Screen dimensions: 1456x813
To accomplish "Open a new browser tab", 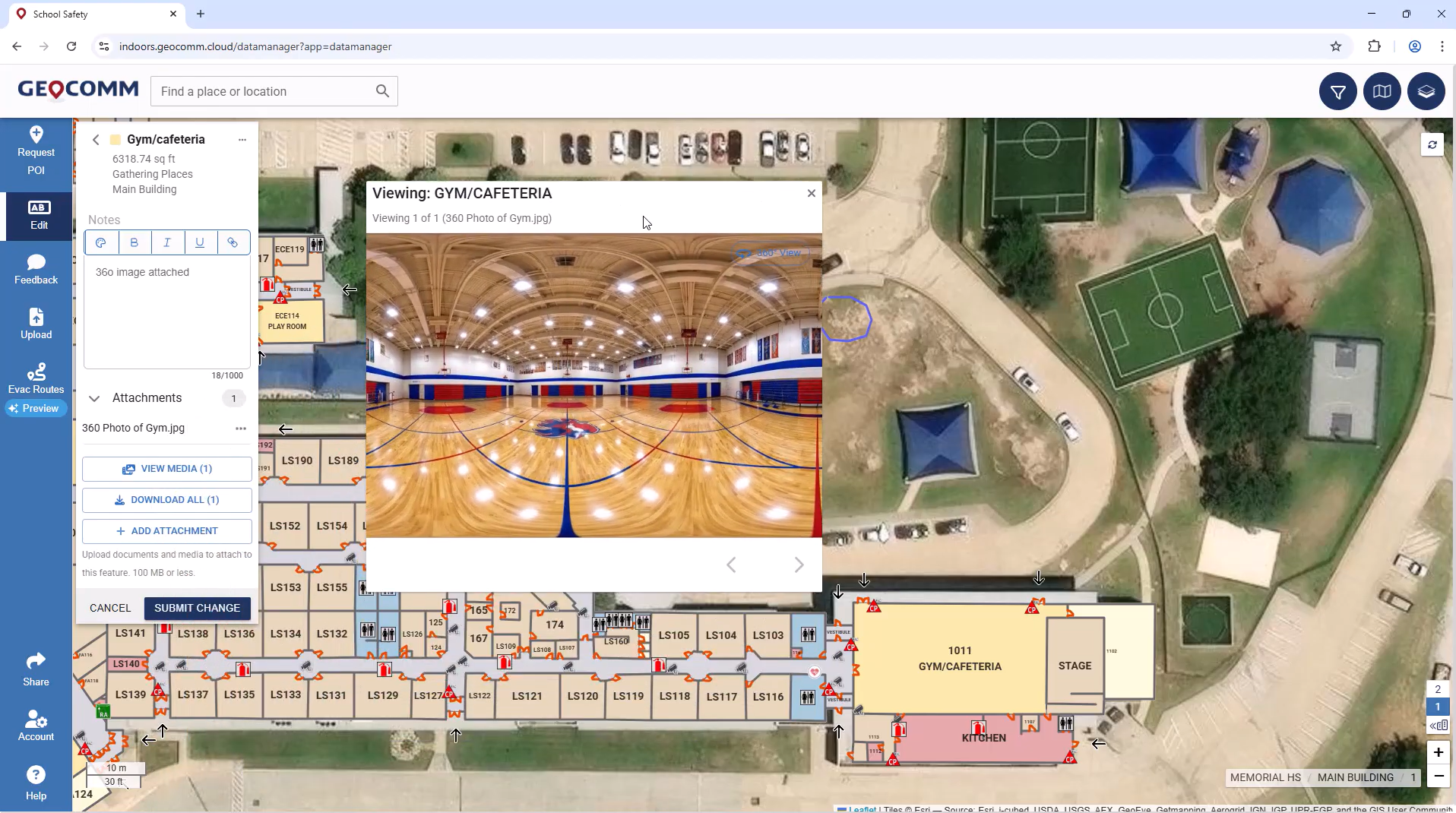I will [201, 14].
